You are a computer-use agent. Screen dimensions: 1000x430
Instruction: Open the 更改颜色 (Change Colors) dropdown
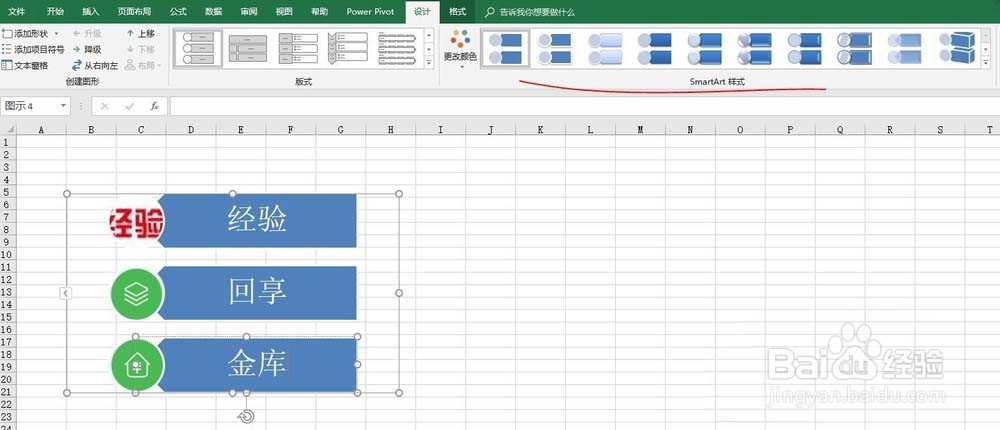point(460,48)
